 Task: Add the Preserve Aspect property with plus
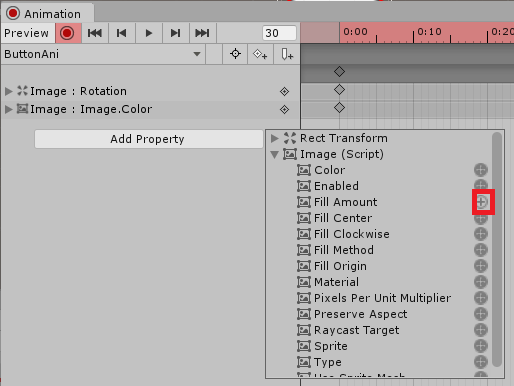[481, 314]
